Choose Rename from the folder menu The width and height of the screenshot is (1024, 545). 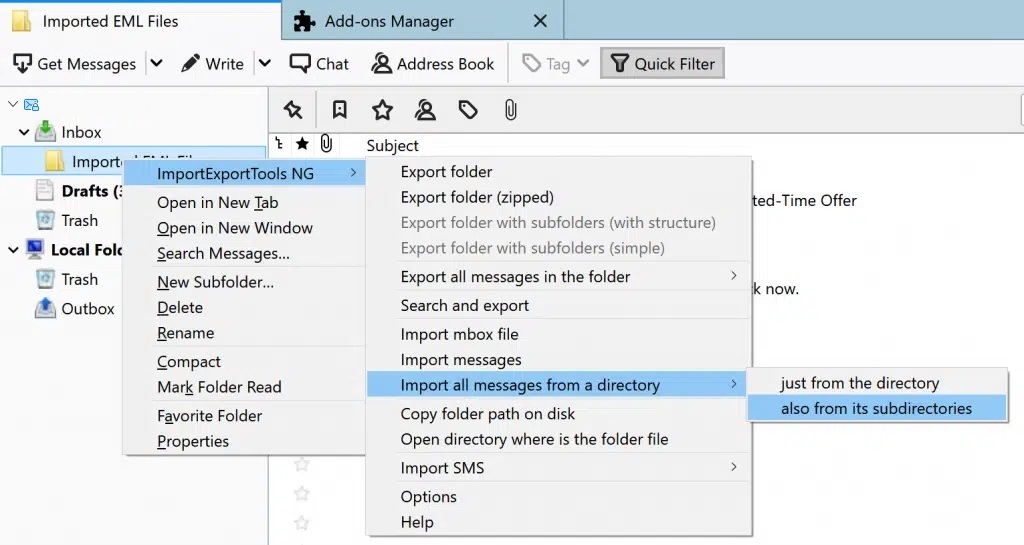tap(185, 333)
